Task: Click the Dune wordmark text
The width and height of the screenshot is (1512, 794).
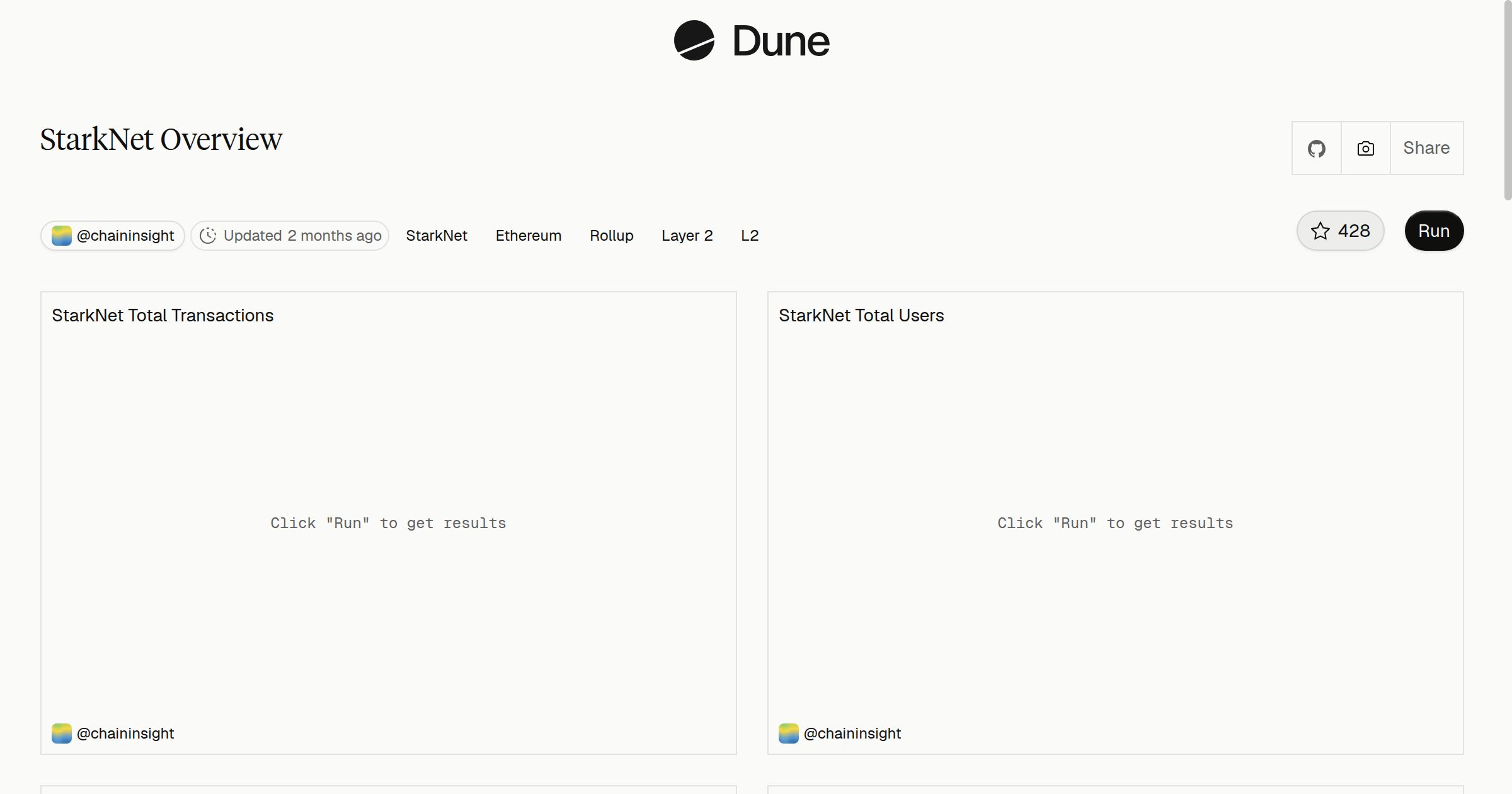Action: pos(781,42)
